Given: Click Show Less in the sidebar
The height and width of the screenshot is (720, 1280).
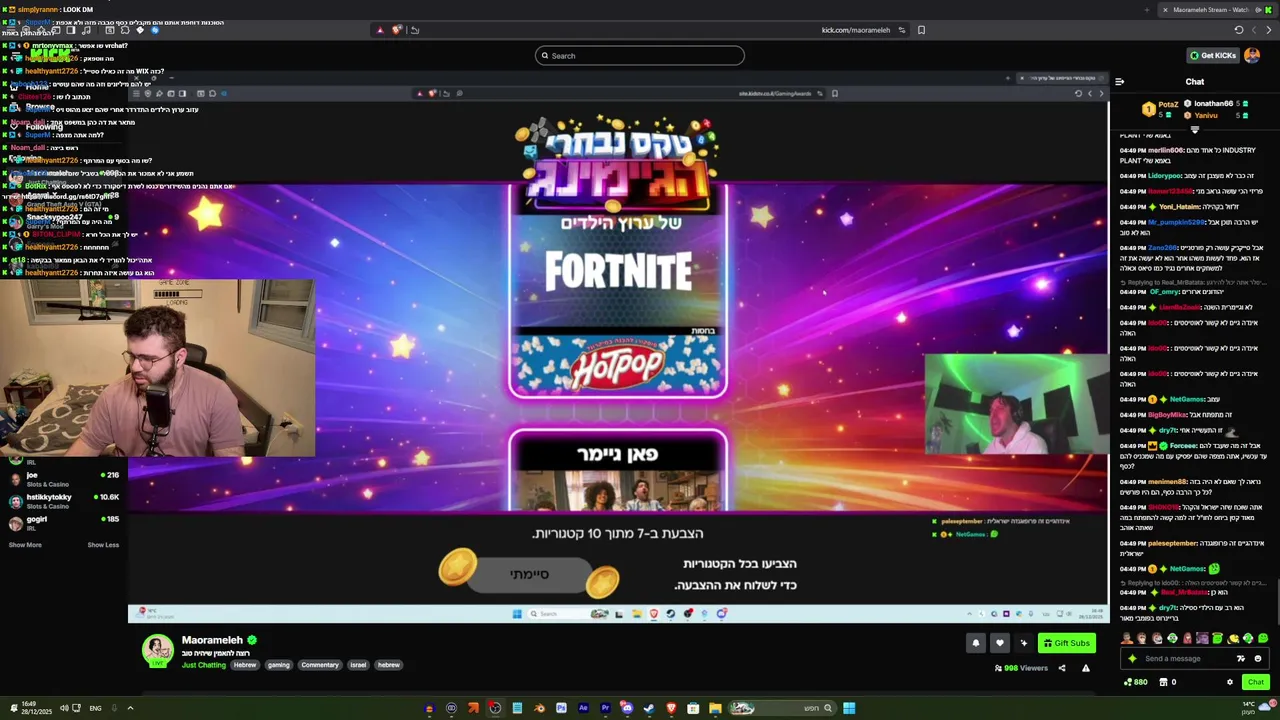Looking at the screenshot, I should coord(103,545).
